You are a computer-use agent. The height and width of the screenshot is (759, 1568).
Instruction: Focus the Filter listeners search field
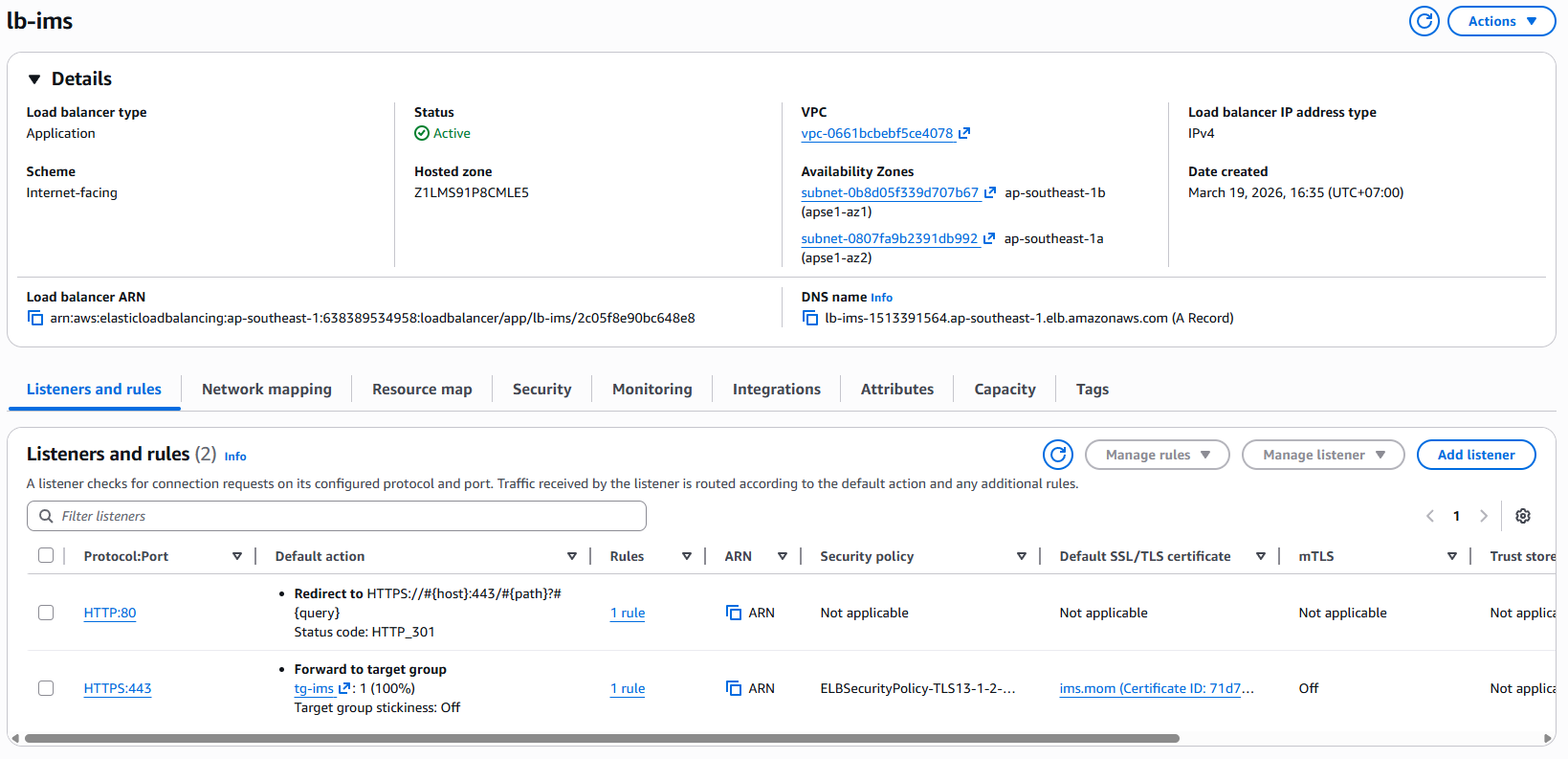(x=337, y=516)
